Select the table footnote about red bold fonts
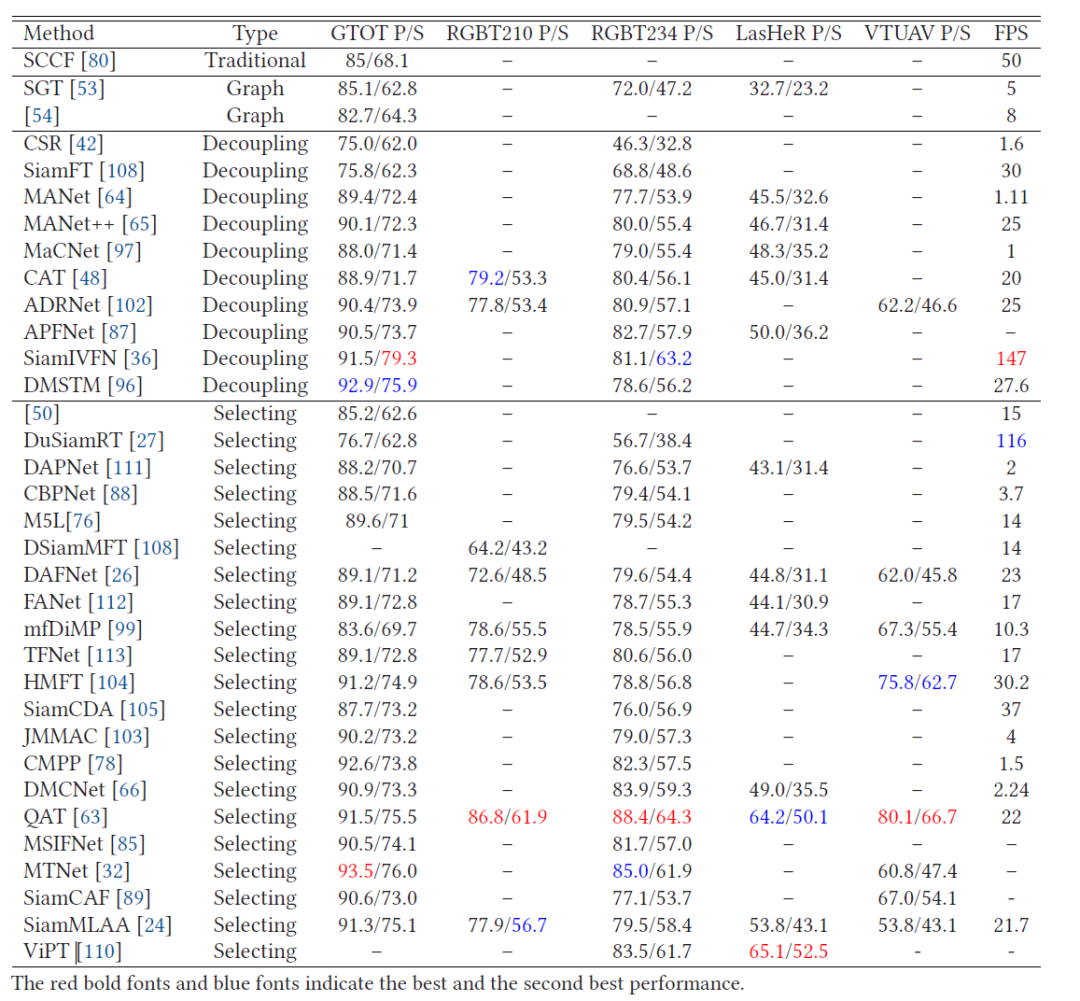The image size is (1080, 1001). pos(377,983)
